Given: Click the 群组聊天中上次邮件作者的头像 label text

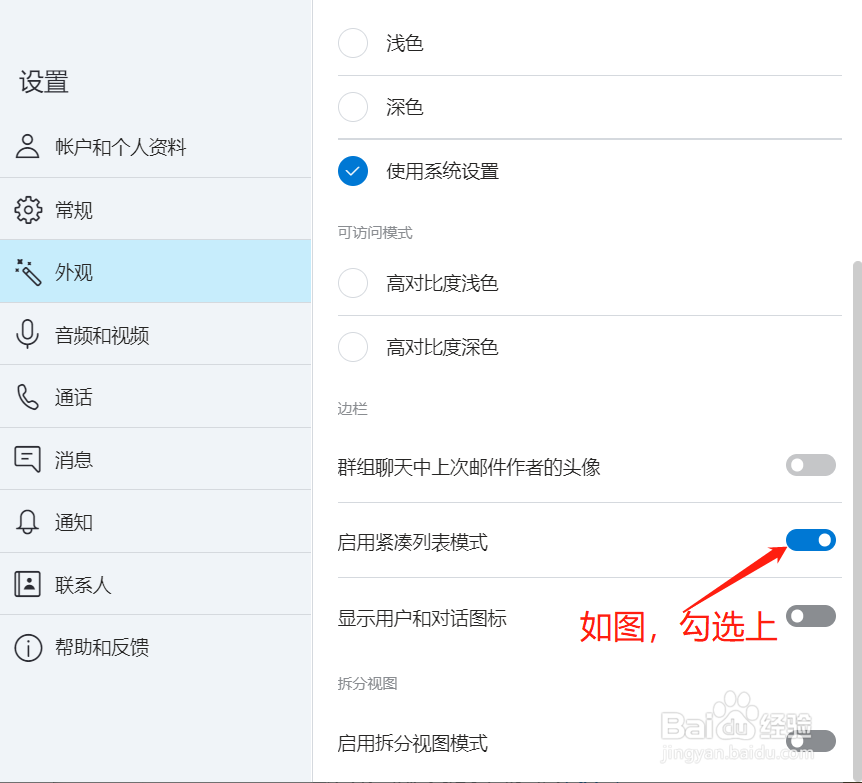Looking at the screenshot, I should coord(468,467).
